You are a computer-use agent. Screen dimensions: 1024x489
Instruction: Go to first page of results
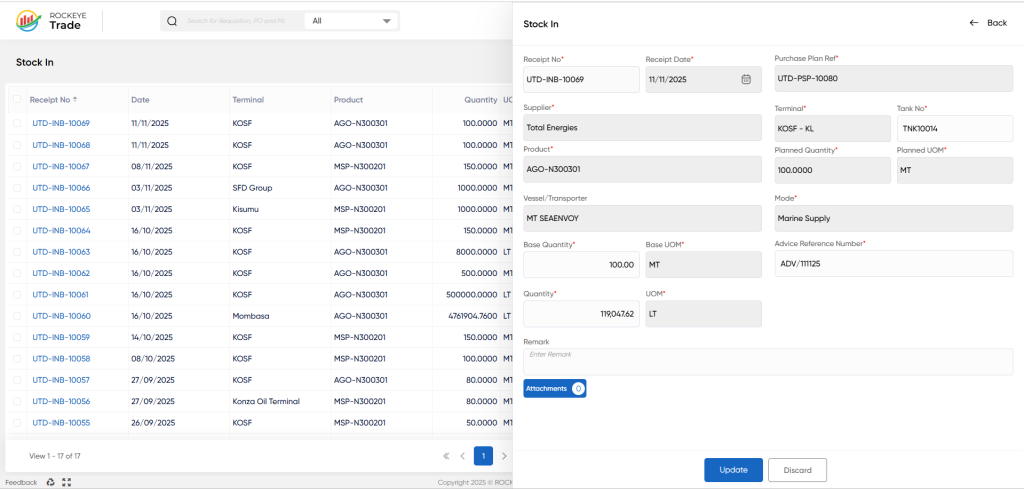[x=446, y=456]
